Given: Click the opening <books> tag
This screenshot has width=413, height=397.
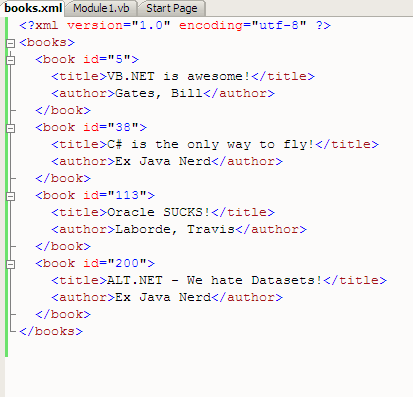Looking at the screenshot, I should (x=47, y=42).
